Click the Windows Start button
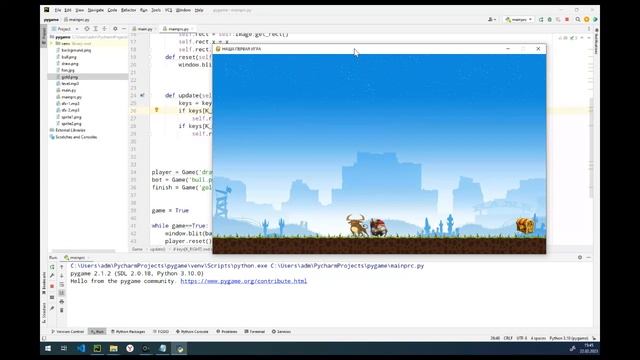 (x=48, y=349)
